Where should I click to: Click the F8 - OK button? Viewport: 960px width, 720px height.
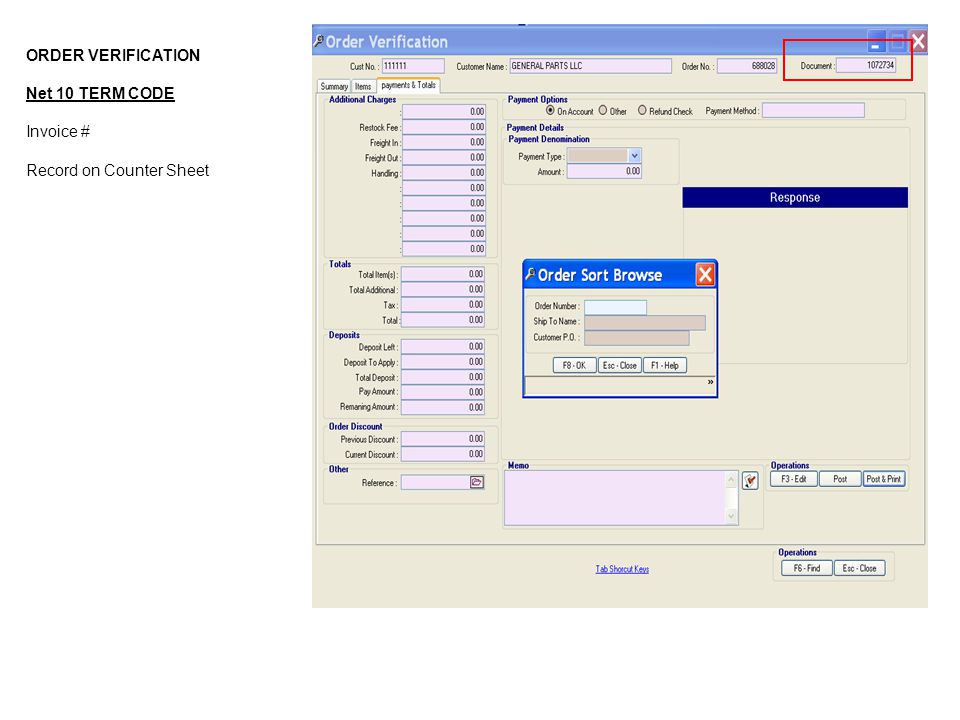574,366
